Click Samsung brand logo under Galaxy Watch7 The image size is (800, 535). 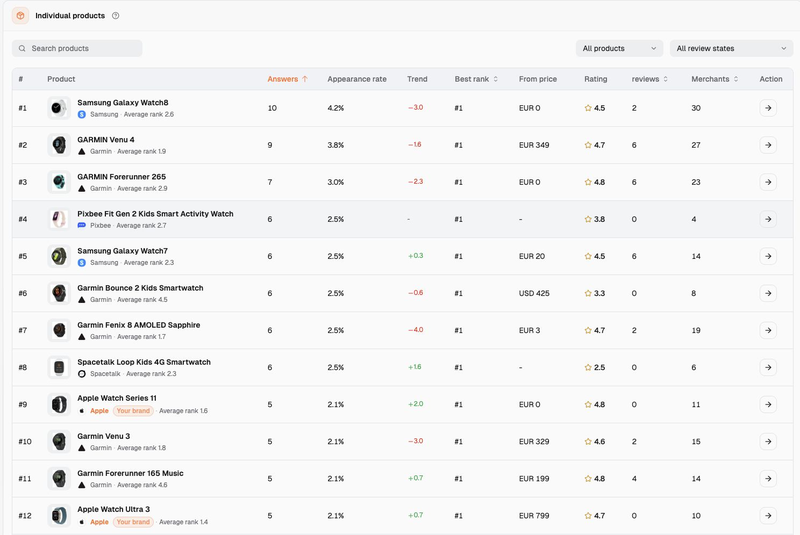tap(82, 263)
